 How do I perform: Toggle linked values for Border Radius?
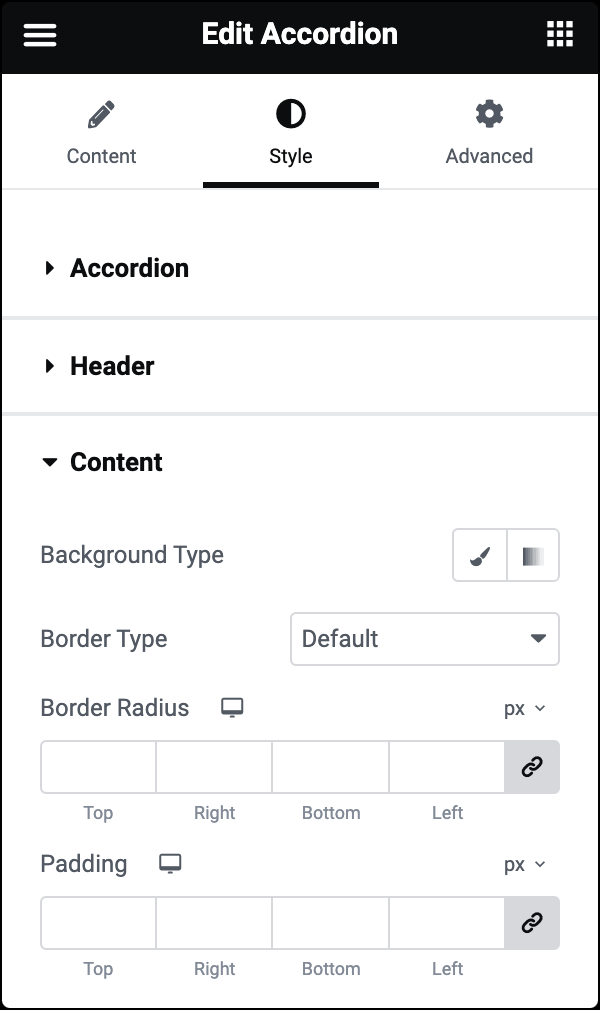coord(532,767)
